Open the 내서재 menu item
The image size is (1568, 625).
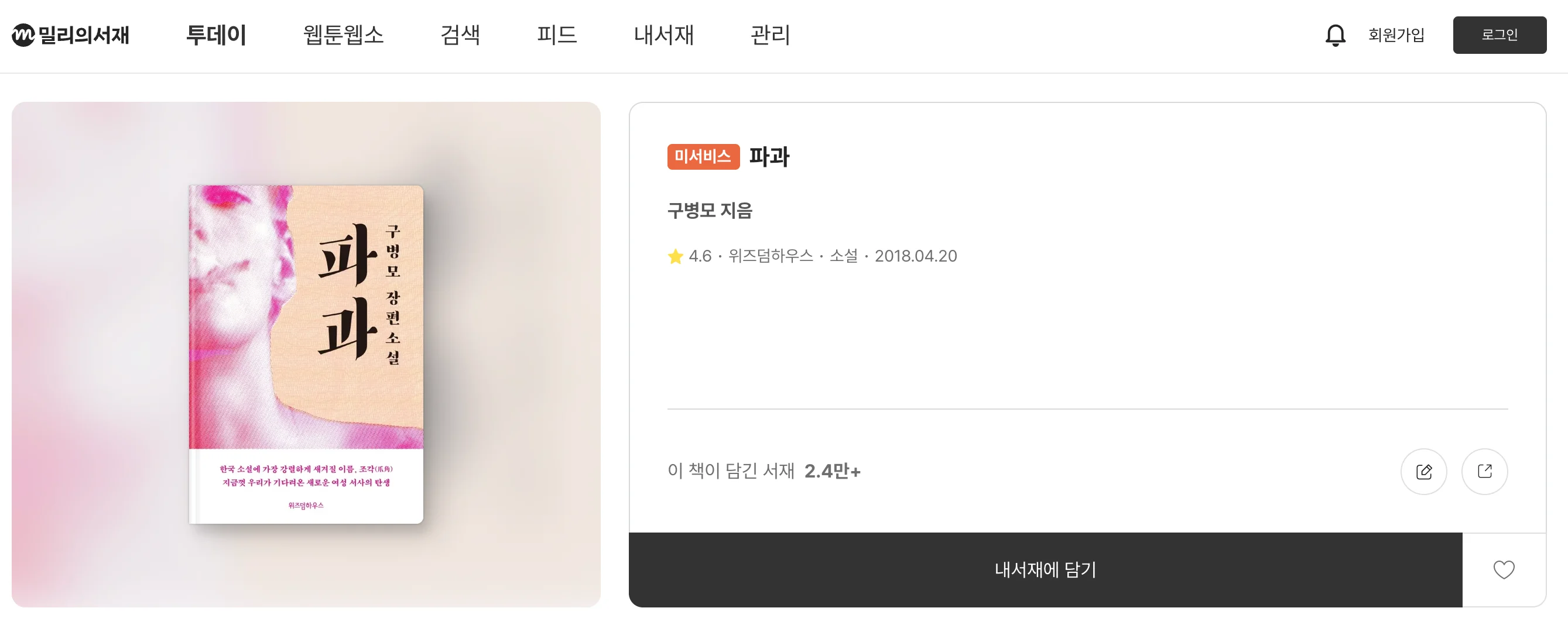point(665,35)
